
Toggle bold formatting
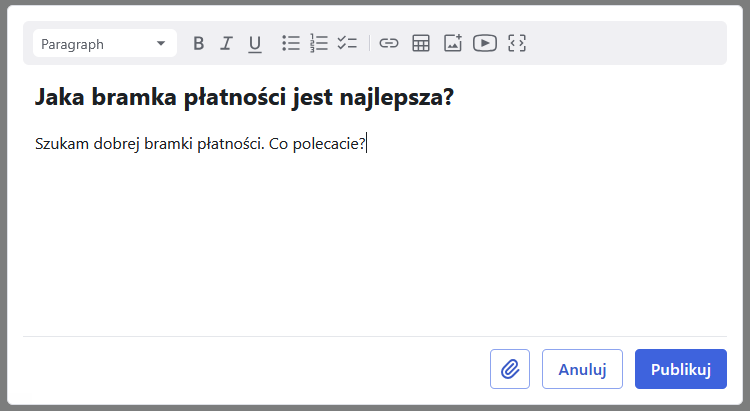tap(198, 43)
